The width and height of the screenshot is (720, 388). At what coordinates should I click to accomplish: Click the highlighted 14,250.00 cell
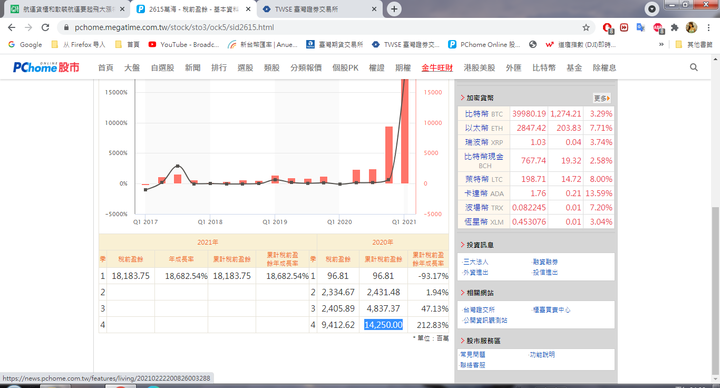tap(383, 325)
